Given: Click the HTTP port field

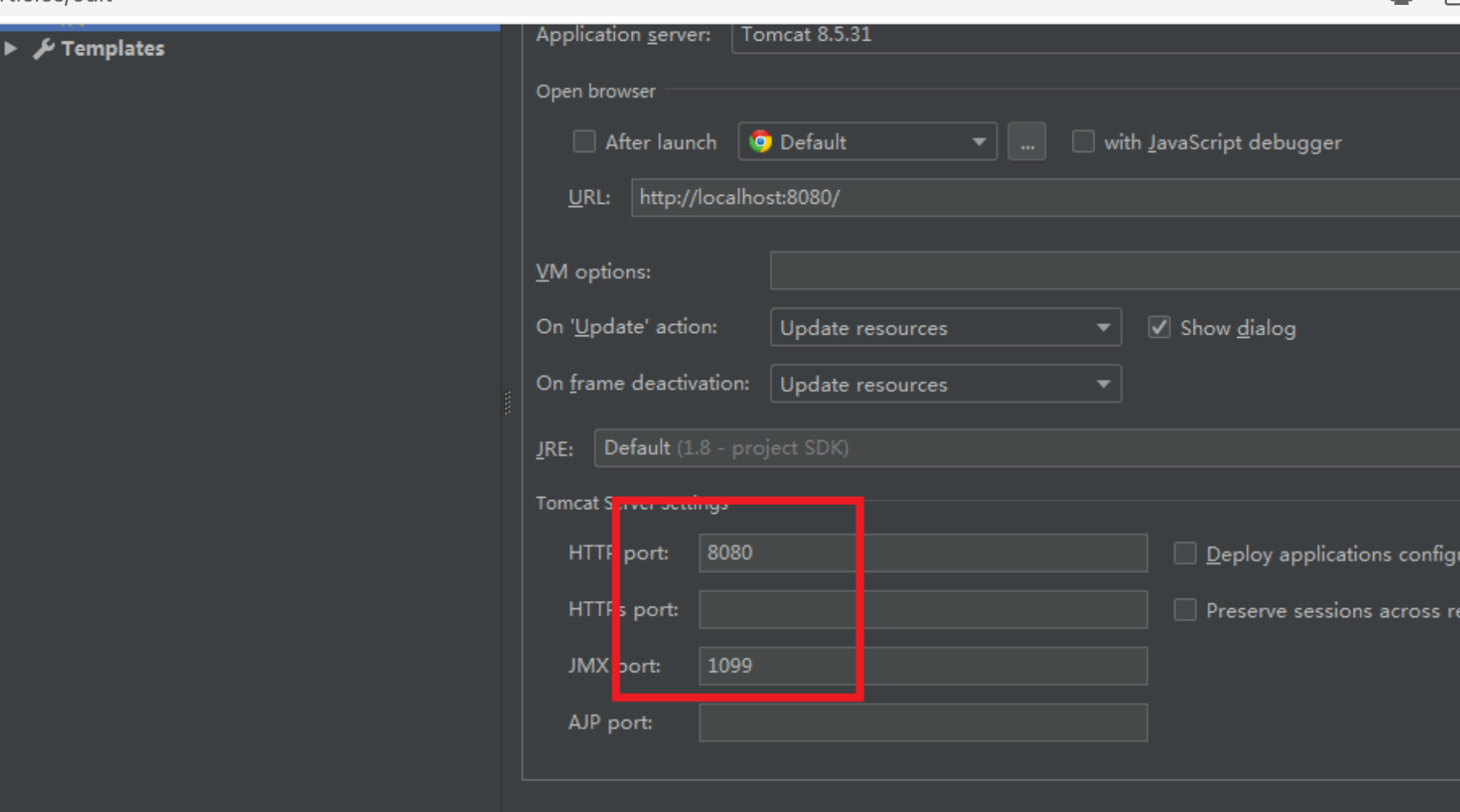Looking at the screenshot, I should 923,553.
